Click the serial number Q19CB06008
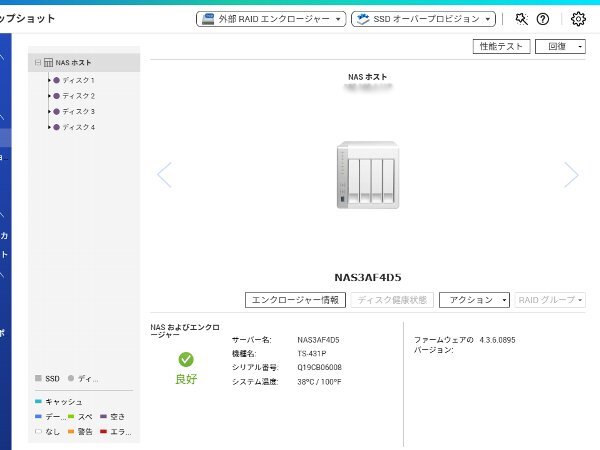Image resolution: width=600 pixels, height=450 pixels. pyautogui.click(x=320, y=367)
